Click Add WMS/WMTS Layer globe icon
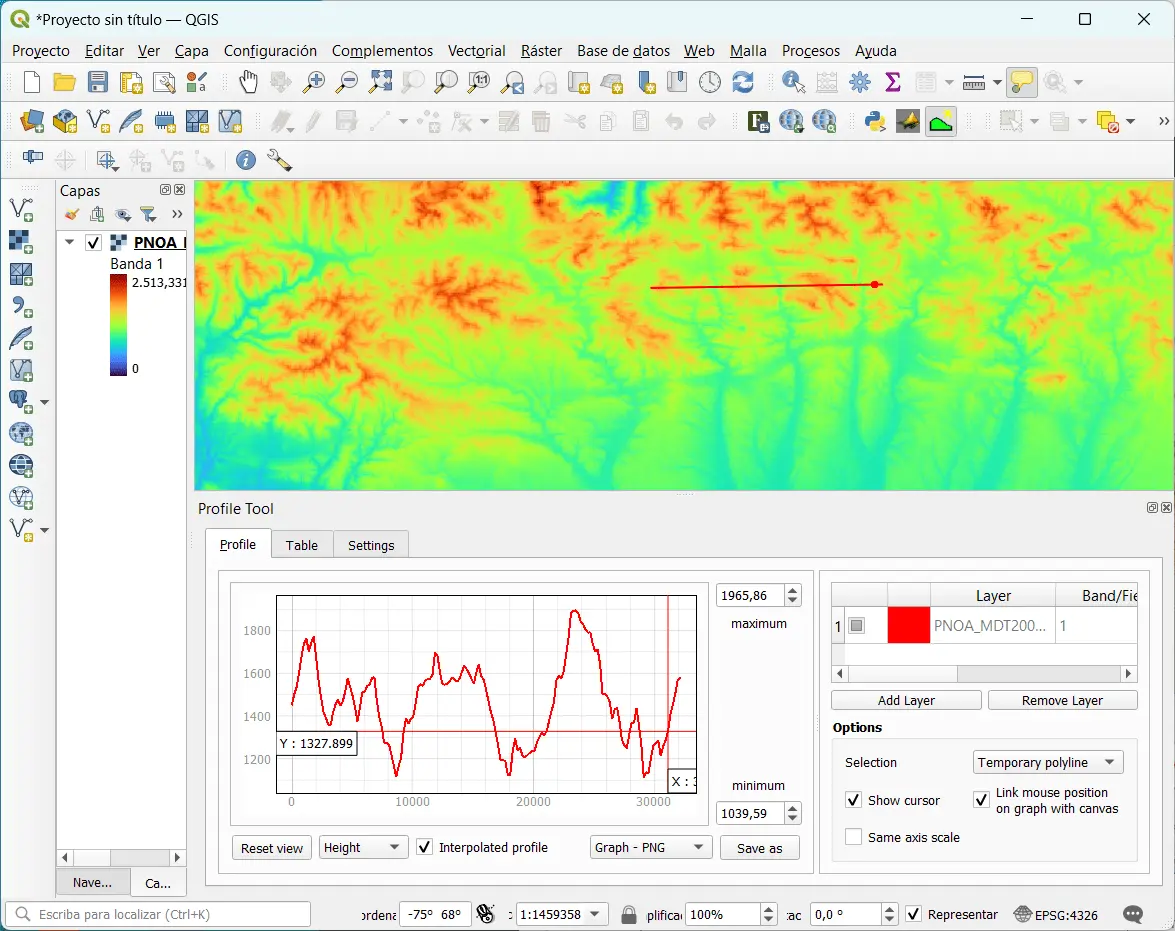Image resolution: width=1175 pixels, height=931 pixels. point(21,466)
